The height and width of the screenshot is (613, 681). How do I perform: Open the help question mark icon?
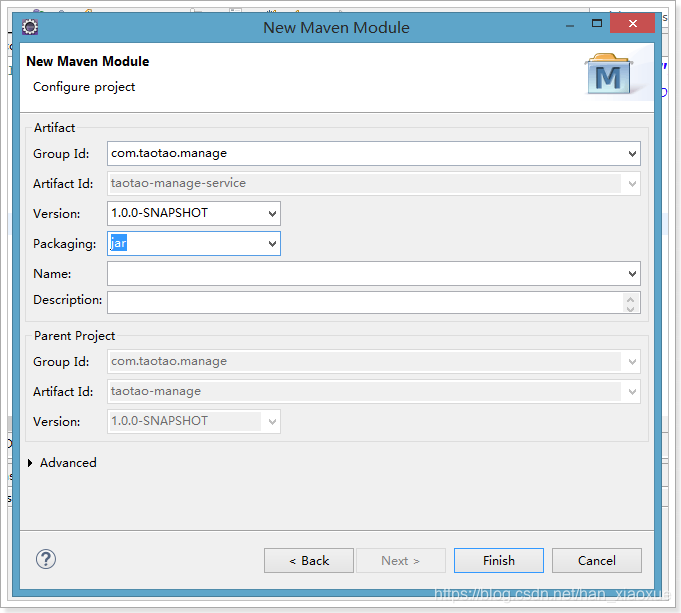click(x=46, y=559)
